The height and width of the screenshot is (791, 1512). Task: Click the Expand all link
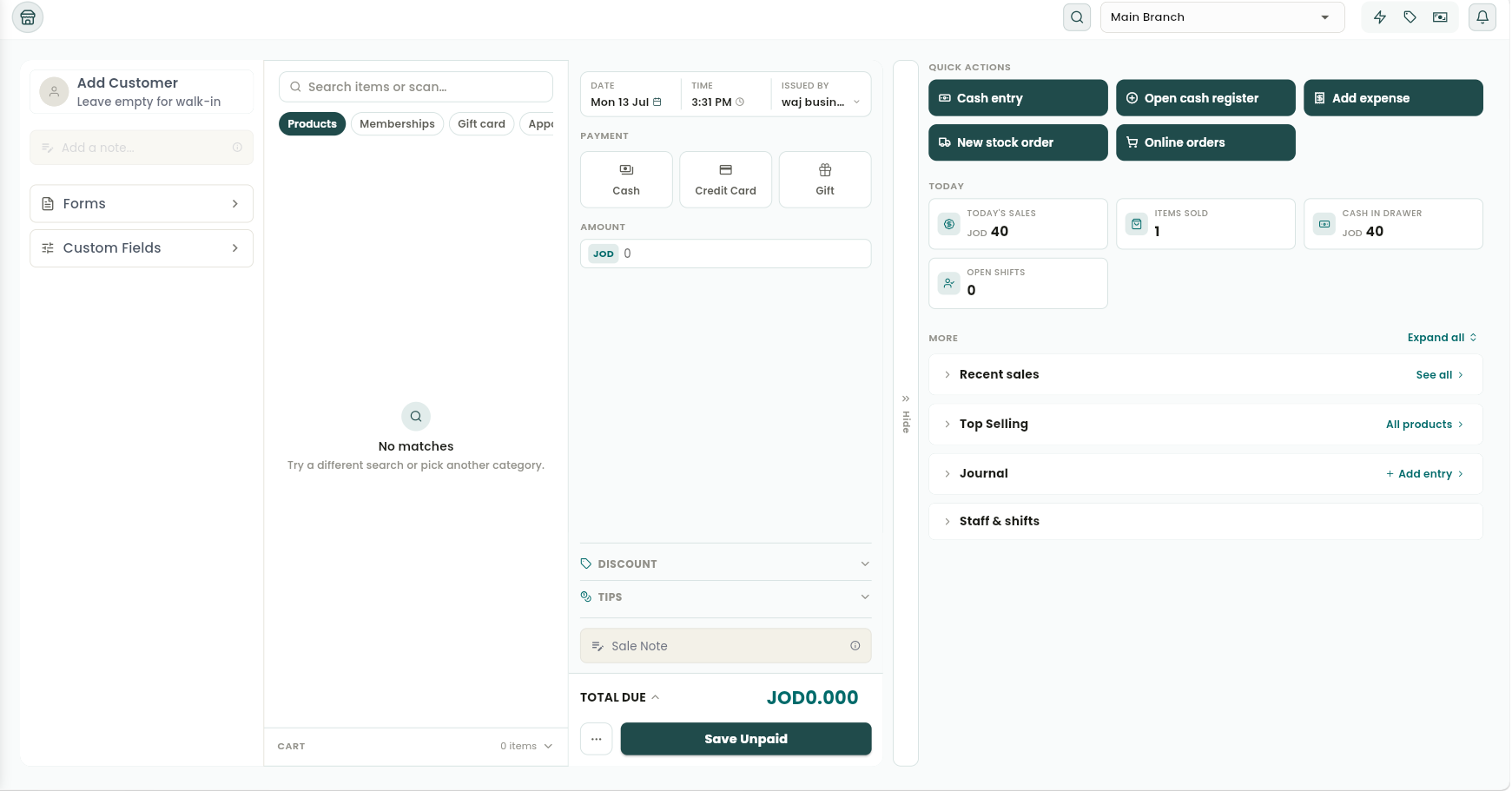(x=1442, y=338)
